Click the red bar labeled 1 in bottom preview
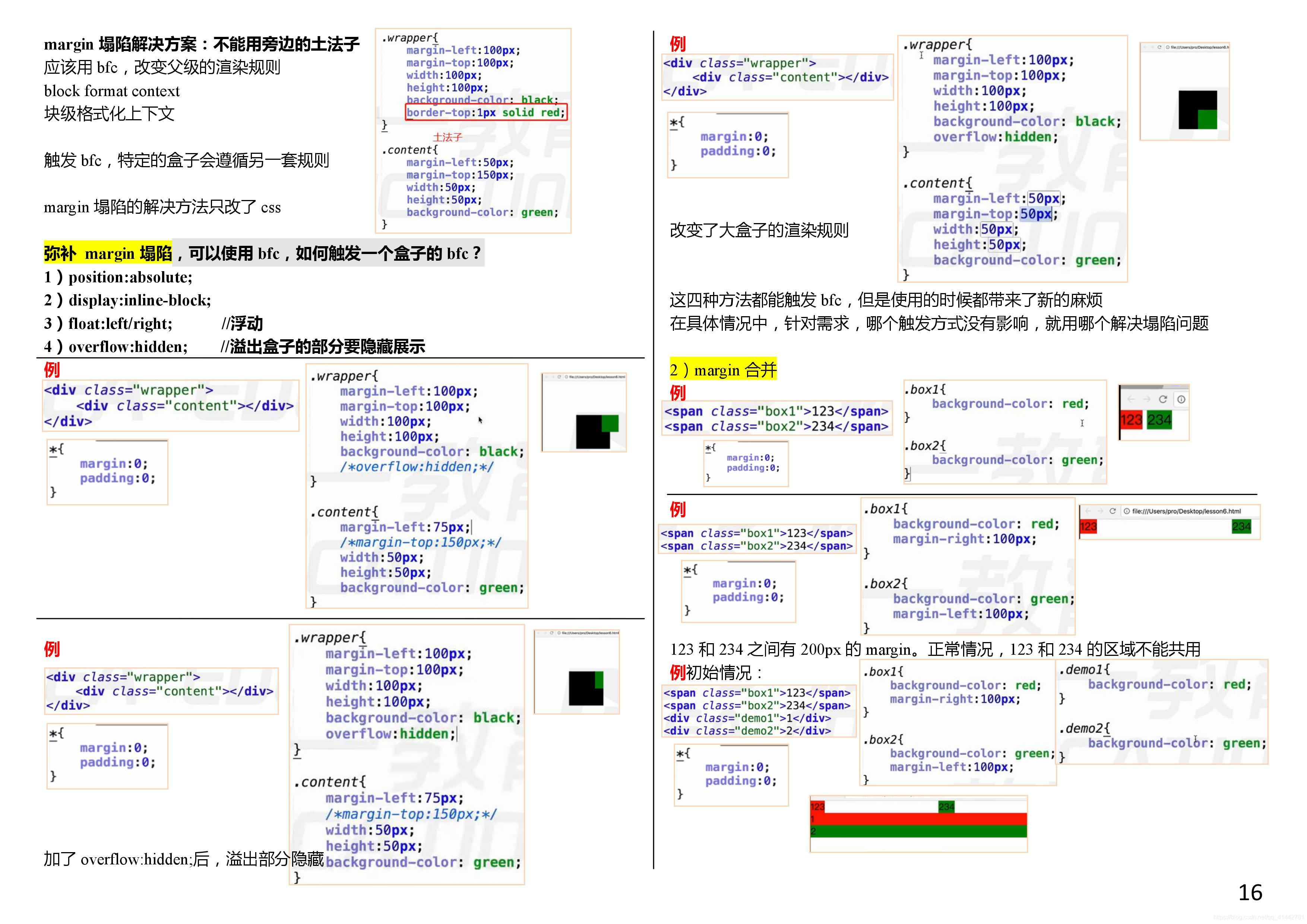1307x924 pixels. pyautogui.click(x=918, y=819)
